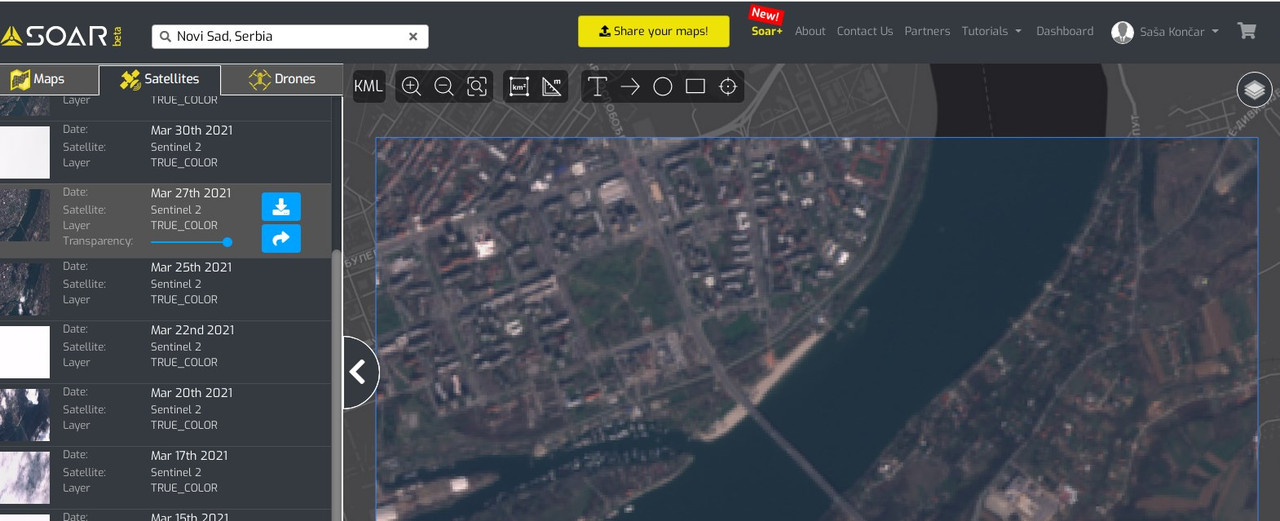The height and width of the screenshot is (521, 1280).
Task: Click the Mar 20th 2021 date text
Action: click(191, 393)
